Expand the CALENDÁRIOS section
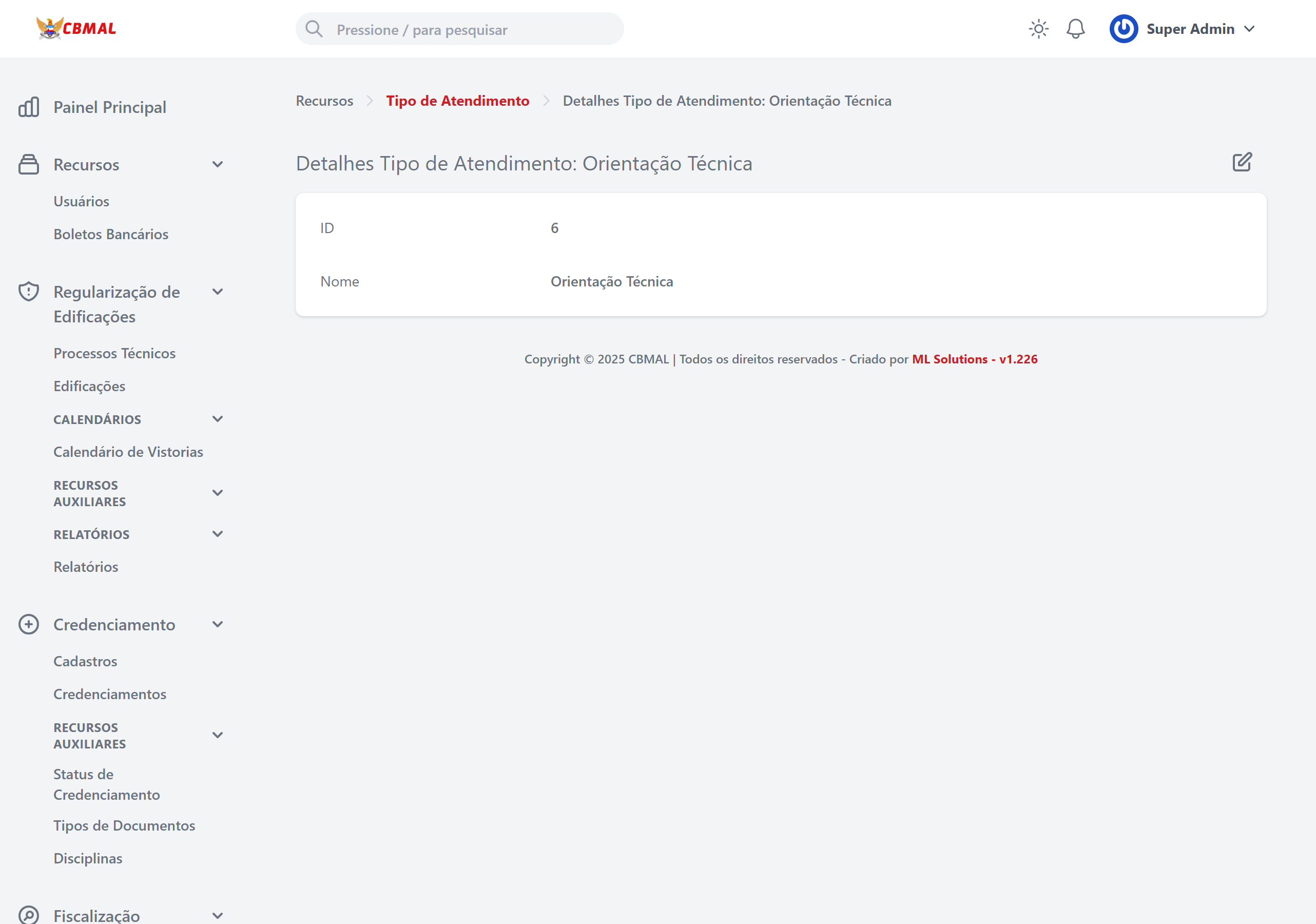 point(218,419)
